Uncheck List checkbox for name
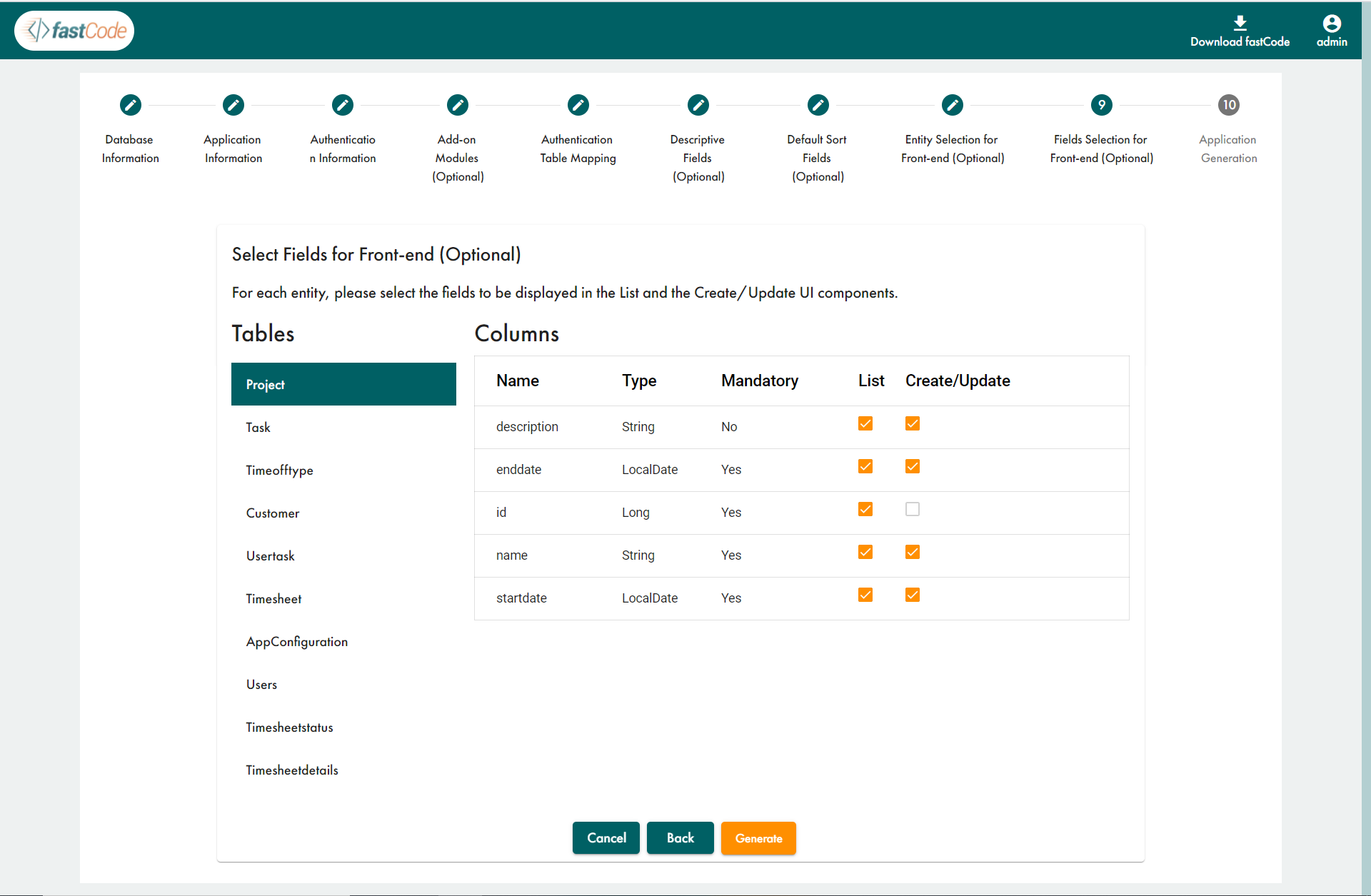Image resolution: width=1371 pixels, height=896 pixels. click(865, 552)
